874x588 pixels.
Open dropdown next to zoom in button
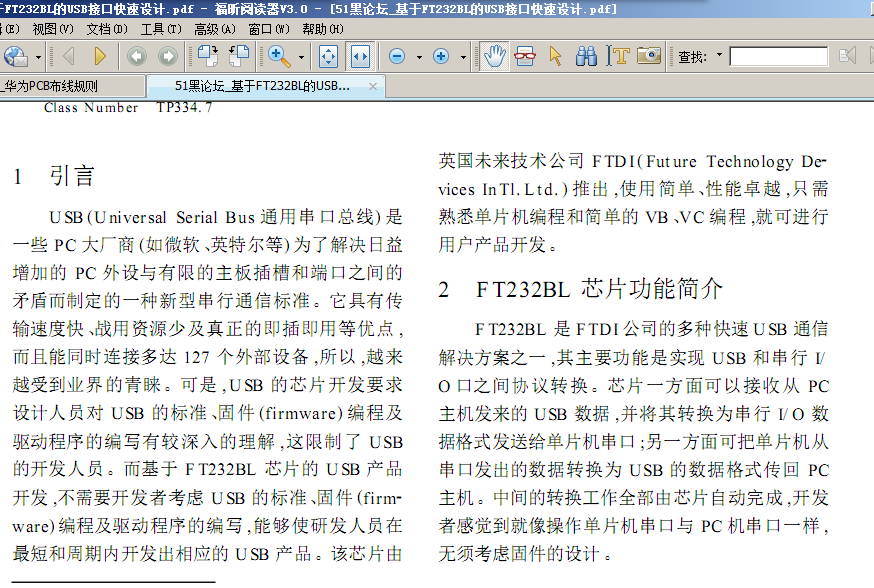tap(463, 57)
